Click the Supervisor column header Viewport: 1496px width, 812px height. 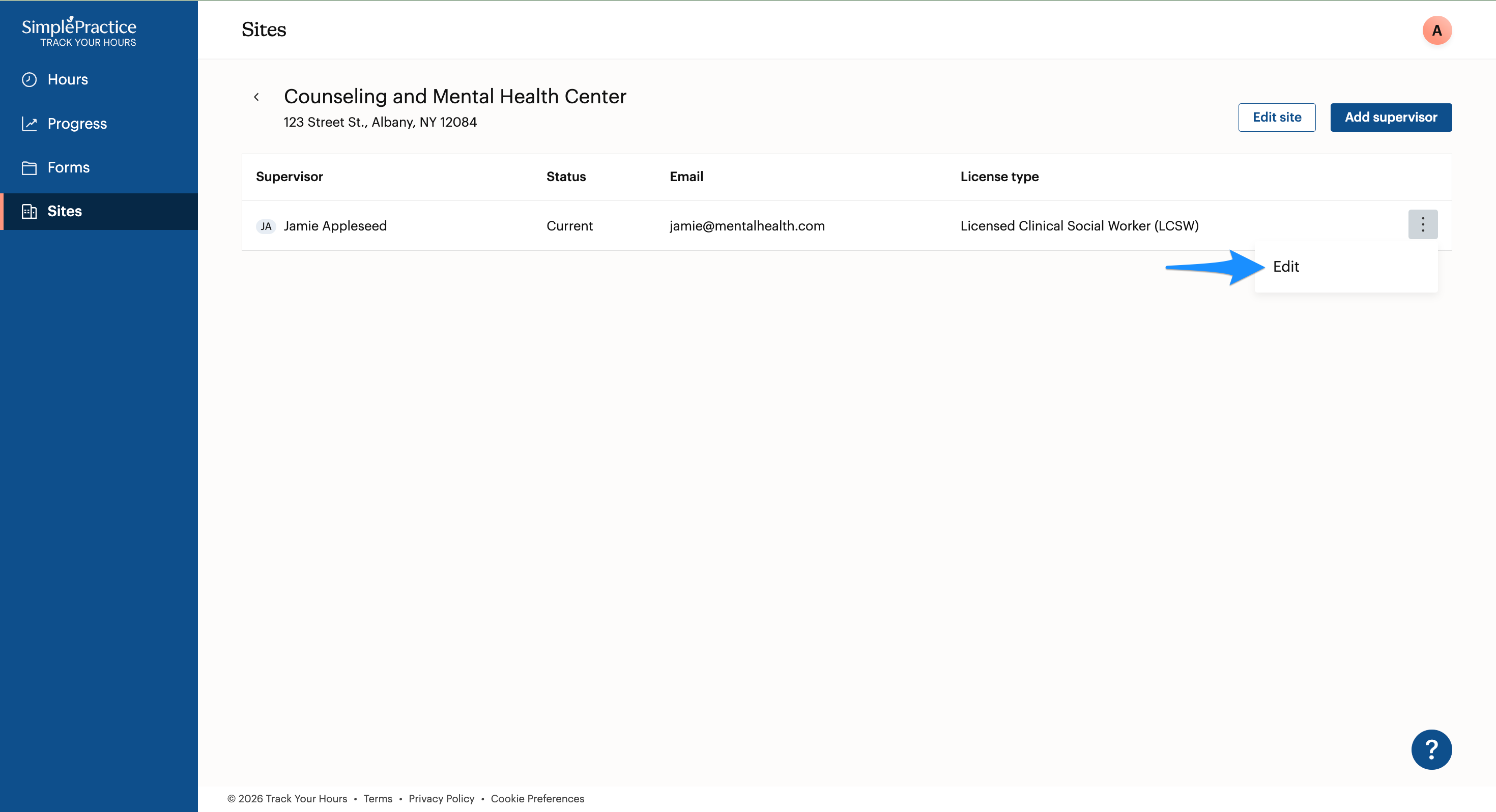[289, 177]
